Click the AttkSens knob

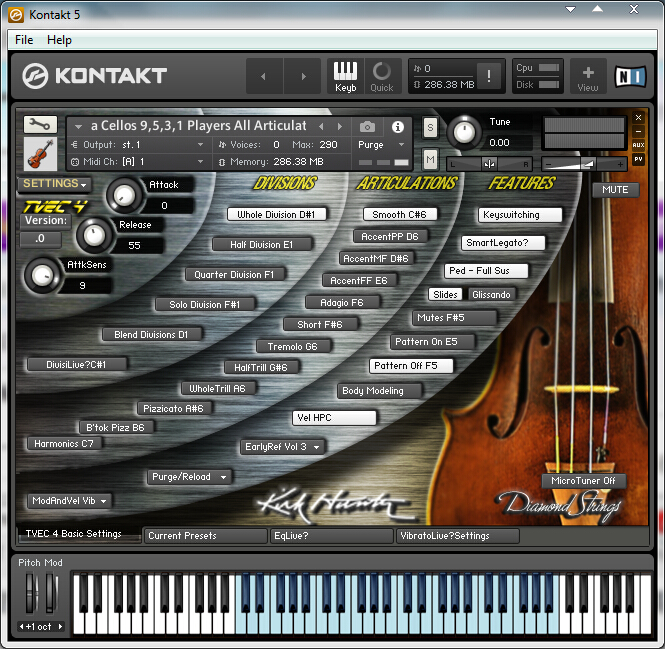click(42, 276)
